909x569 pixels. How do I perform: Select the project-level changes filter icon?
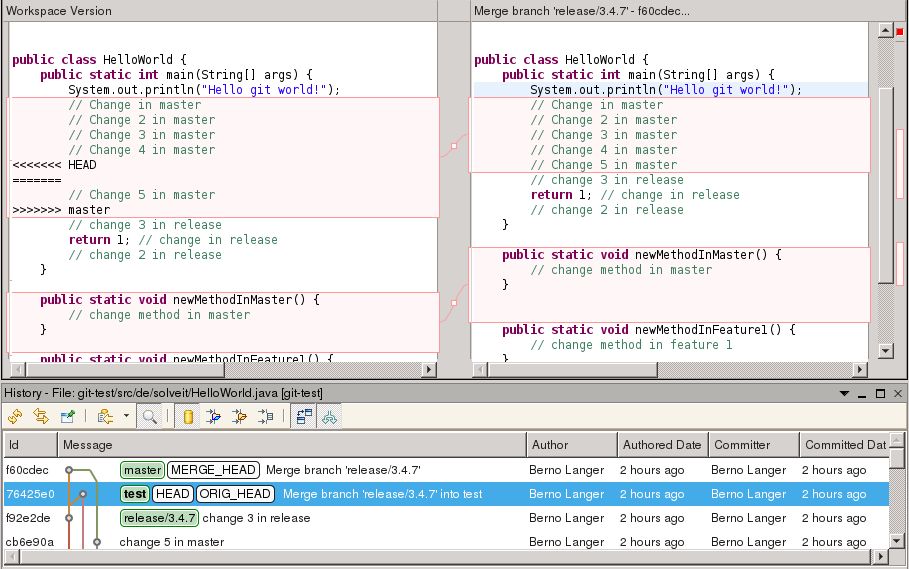(214, 417)
